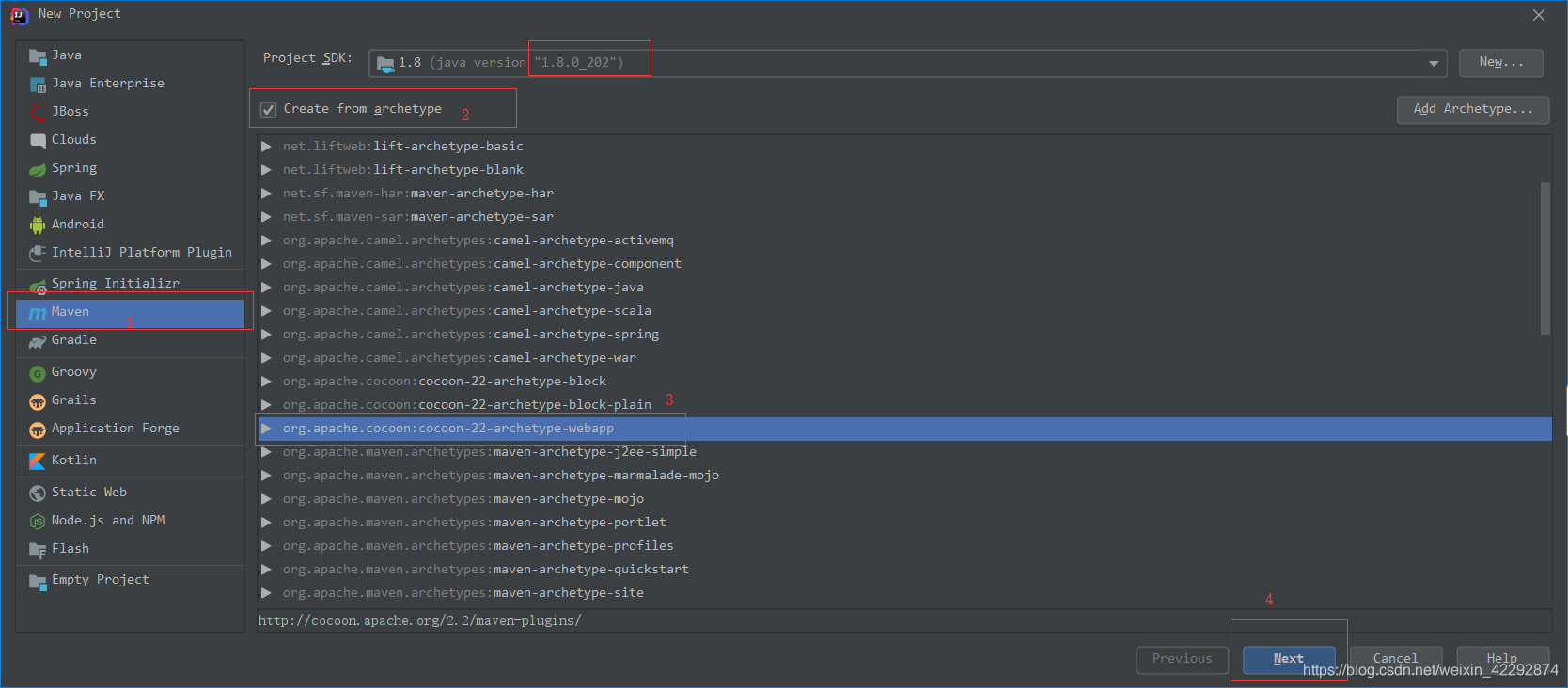Click the Cancel button
The image size is (1568, 688).
pos(1395,660)
